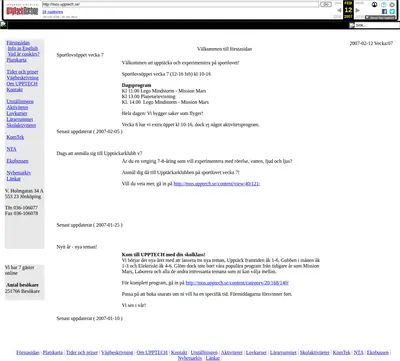Follow the content/view/40/121 link in the Upptäckarklubb text

point(217,184)
